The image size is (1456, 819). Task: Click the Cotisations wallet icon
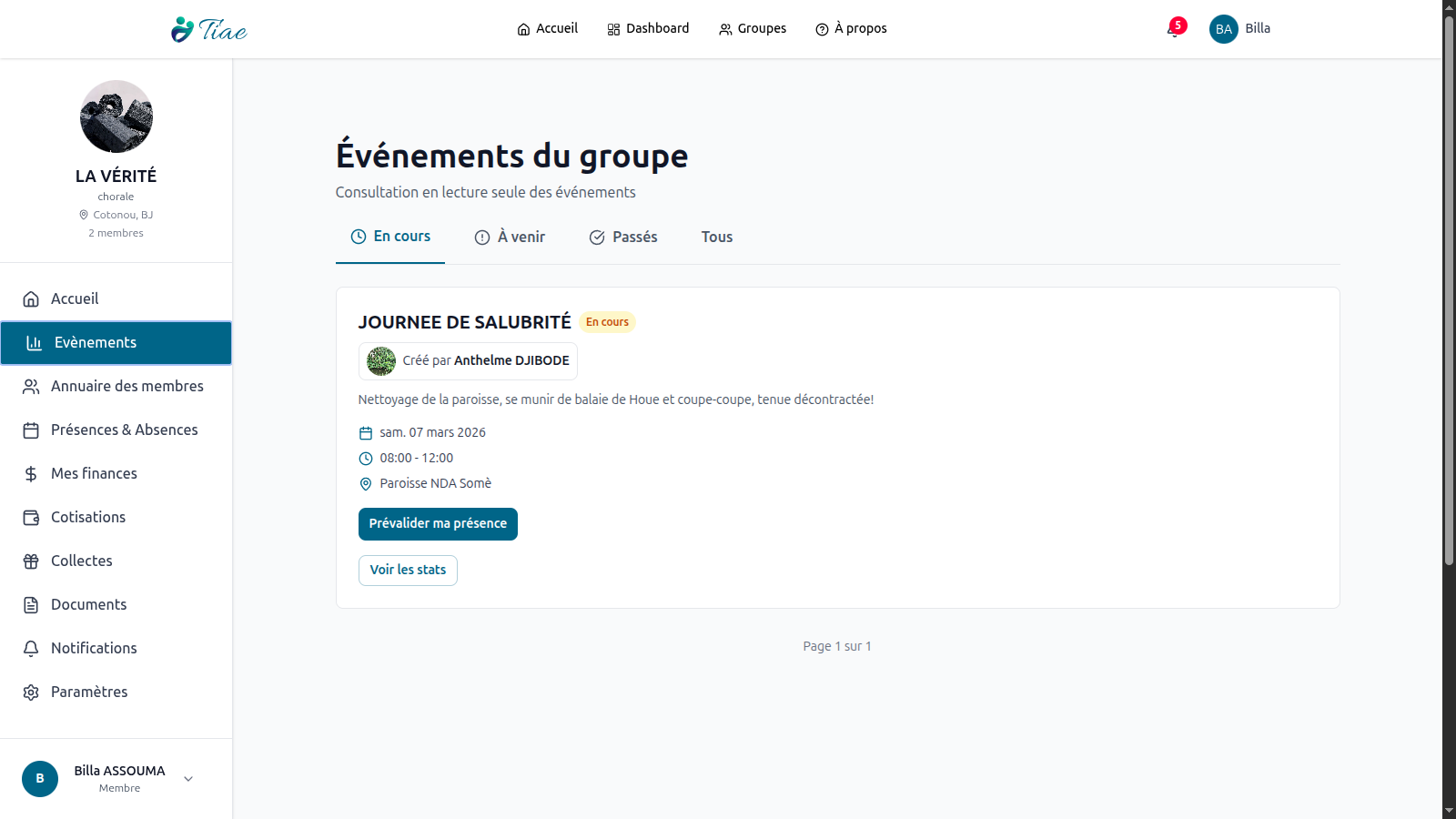31,518
